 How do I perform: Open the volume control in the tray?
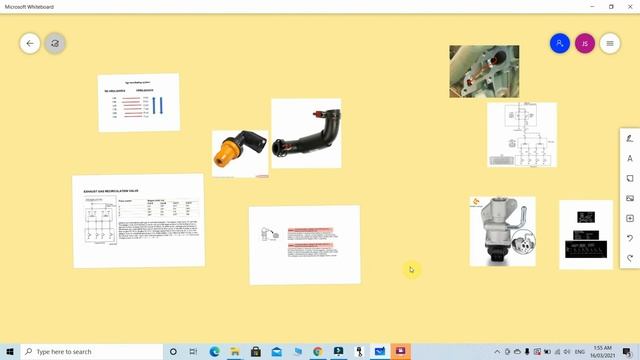pyautogui.click(x=567, y=351)
